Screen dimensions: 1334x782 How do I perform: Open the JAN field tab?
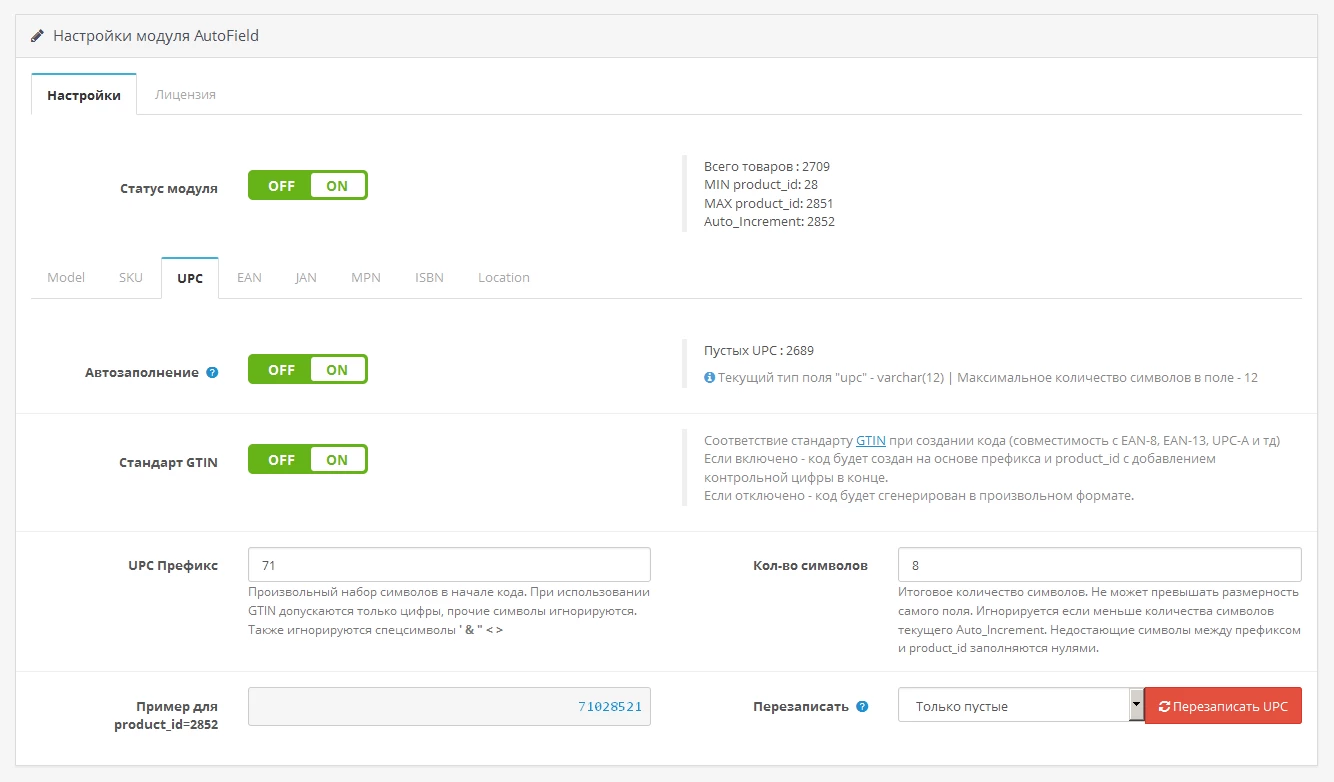tap(306, 277)
